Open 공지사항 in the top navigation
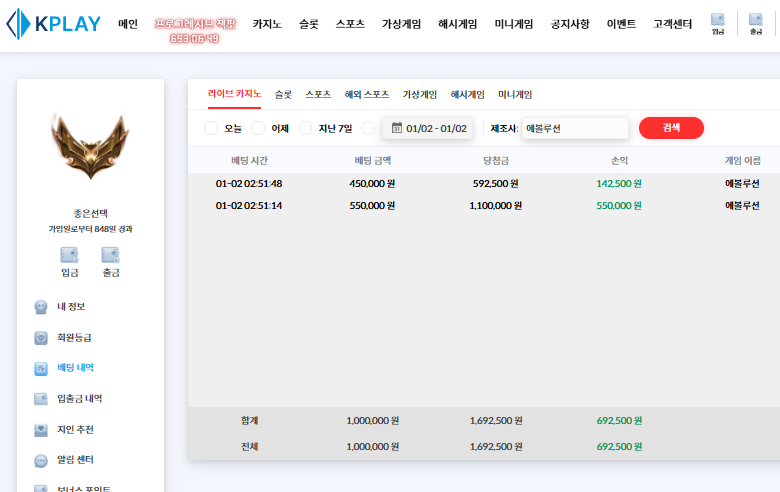Screen dimensions: 780x492 [x=570, y=24]
